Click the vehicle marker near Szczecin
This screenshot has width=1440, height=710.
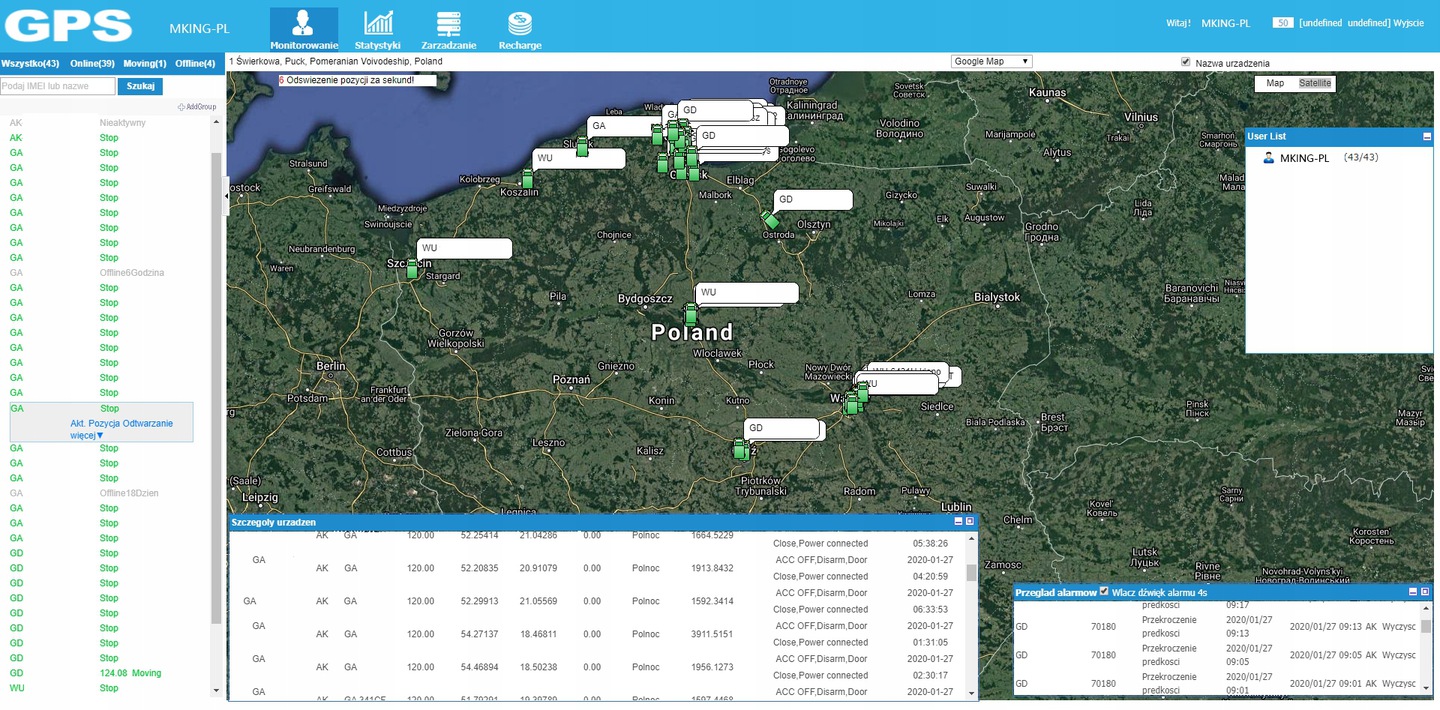412,269
